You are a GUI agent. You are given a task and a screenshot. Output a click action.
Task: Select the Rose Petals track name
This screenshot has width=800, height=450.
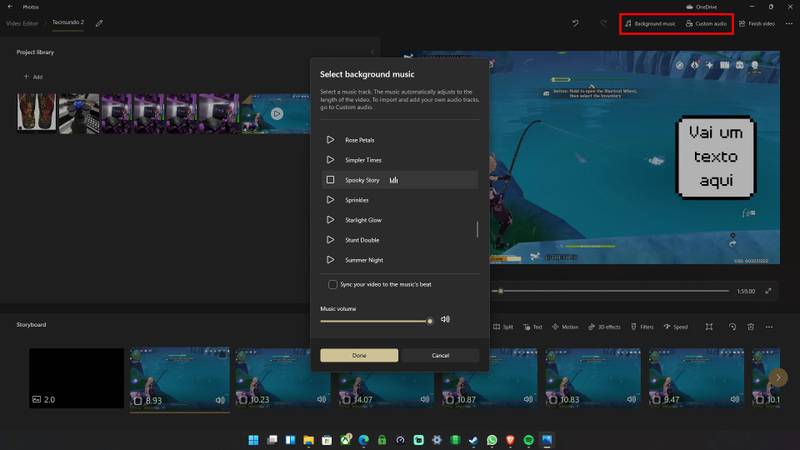click(x=360, y=140)
